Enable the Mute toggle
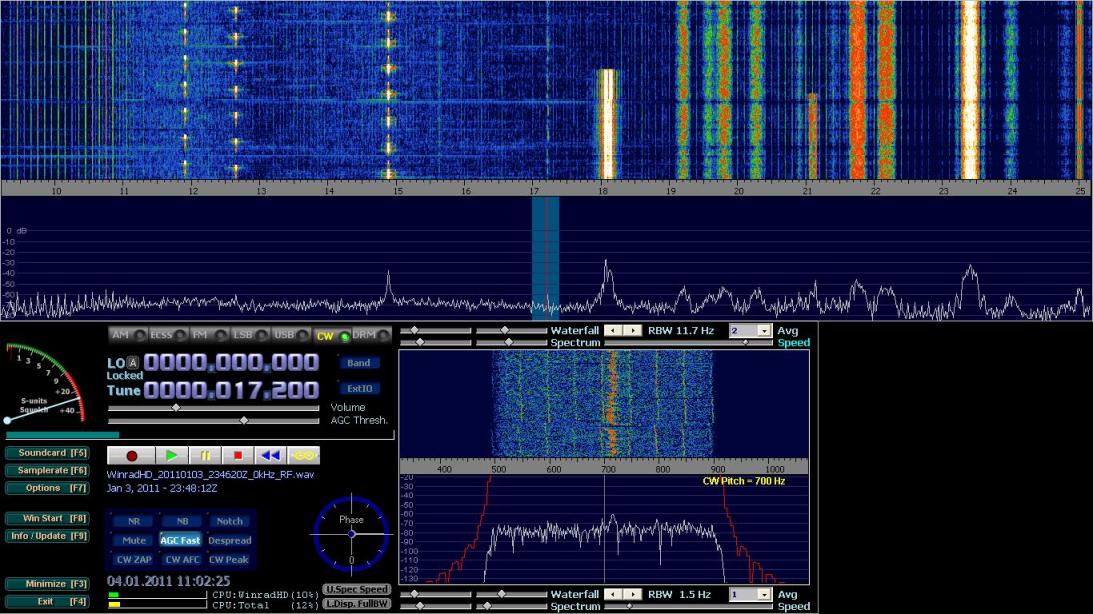This screenshot has height=614, width=1093. (x=133, y=540)
